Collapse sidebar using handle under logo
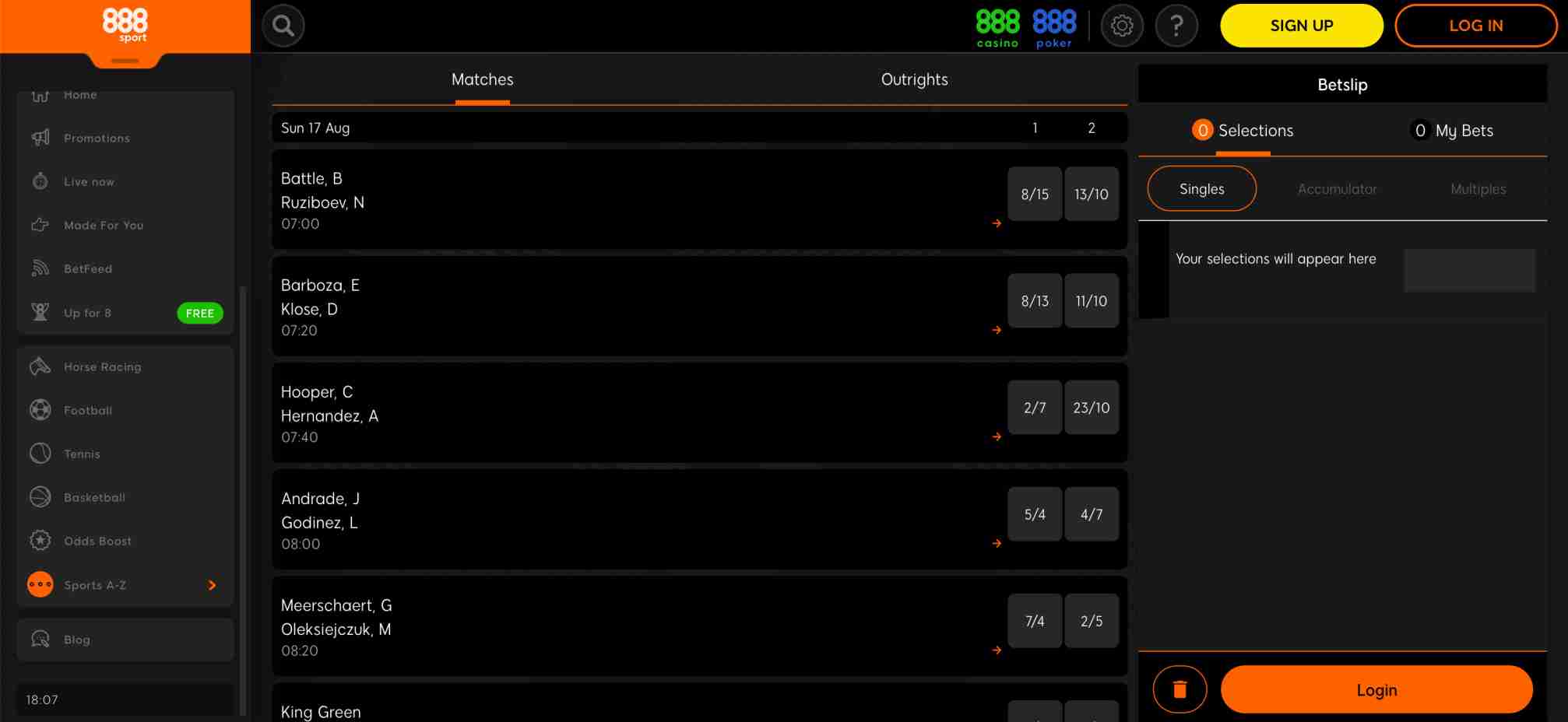Viewport: 1568px width, 722px height. click(x=125, y=61)
